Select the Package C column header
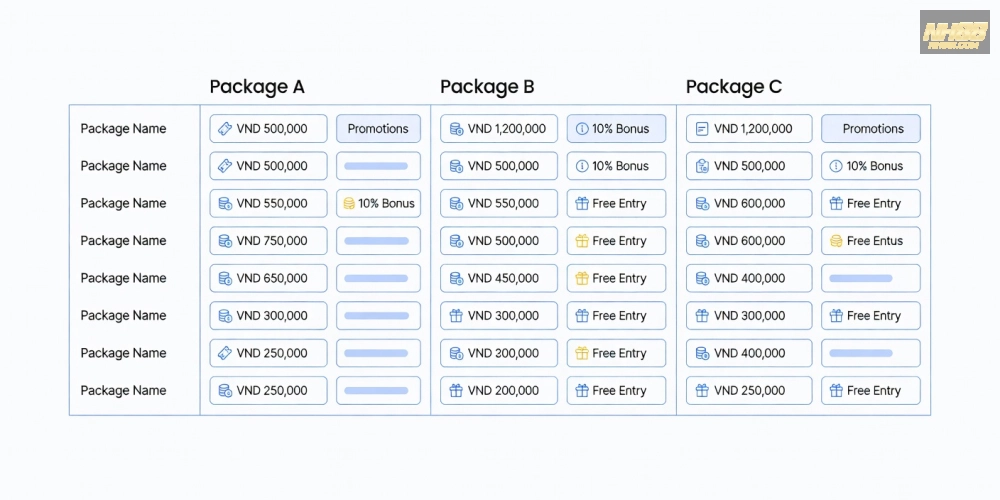The height and width of the screenshot is (500, 1000). point(733,87)
